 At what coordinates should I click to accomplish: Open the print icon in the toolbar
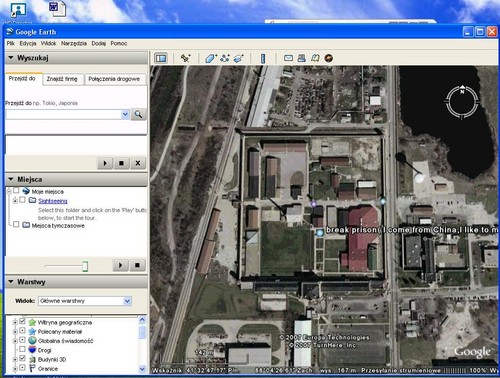click(x=302, y=58)
